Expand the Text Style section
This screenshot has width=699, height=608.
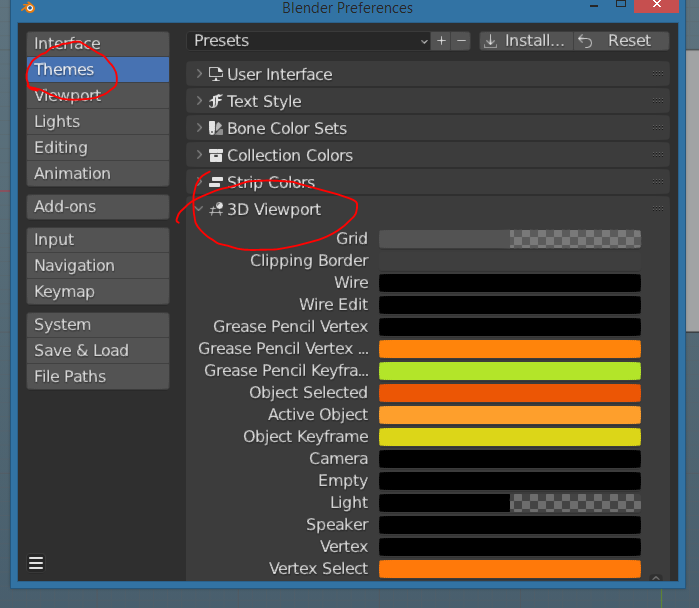point(199,101)
